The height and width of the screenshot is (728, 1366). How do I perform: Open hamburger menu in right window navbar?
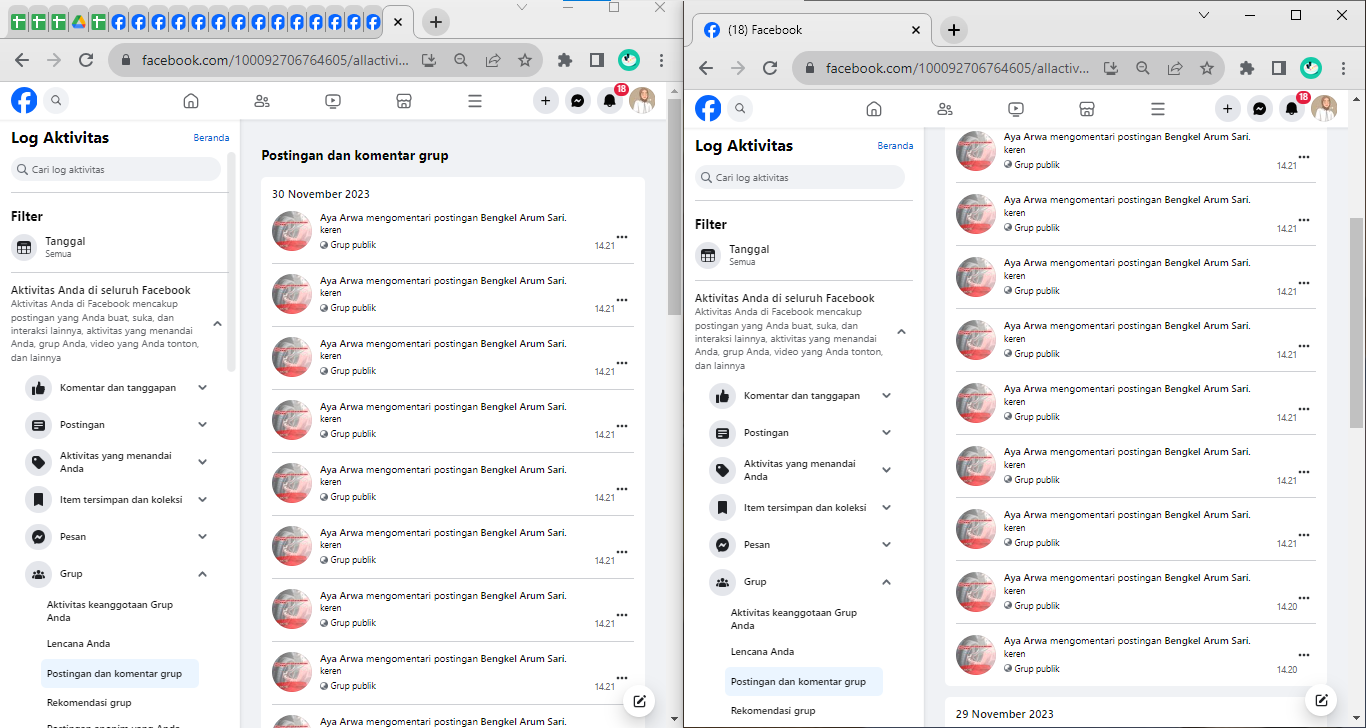point(1158,109)
